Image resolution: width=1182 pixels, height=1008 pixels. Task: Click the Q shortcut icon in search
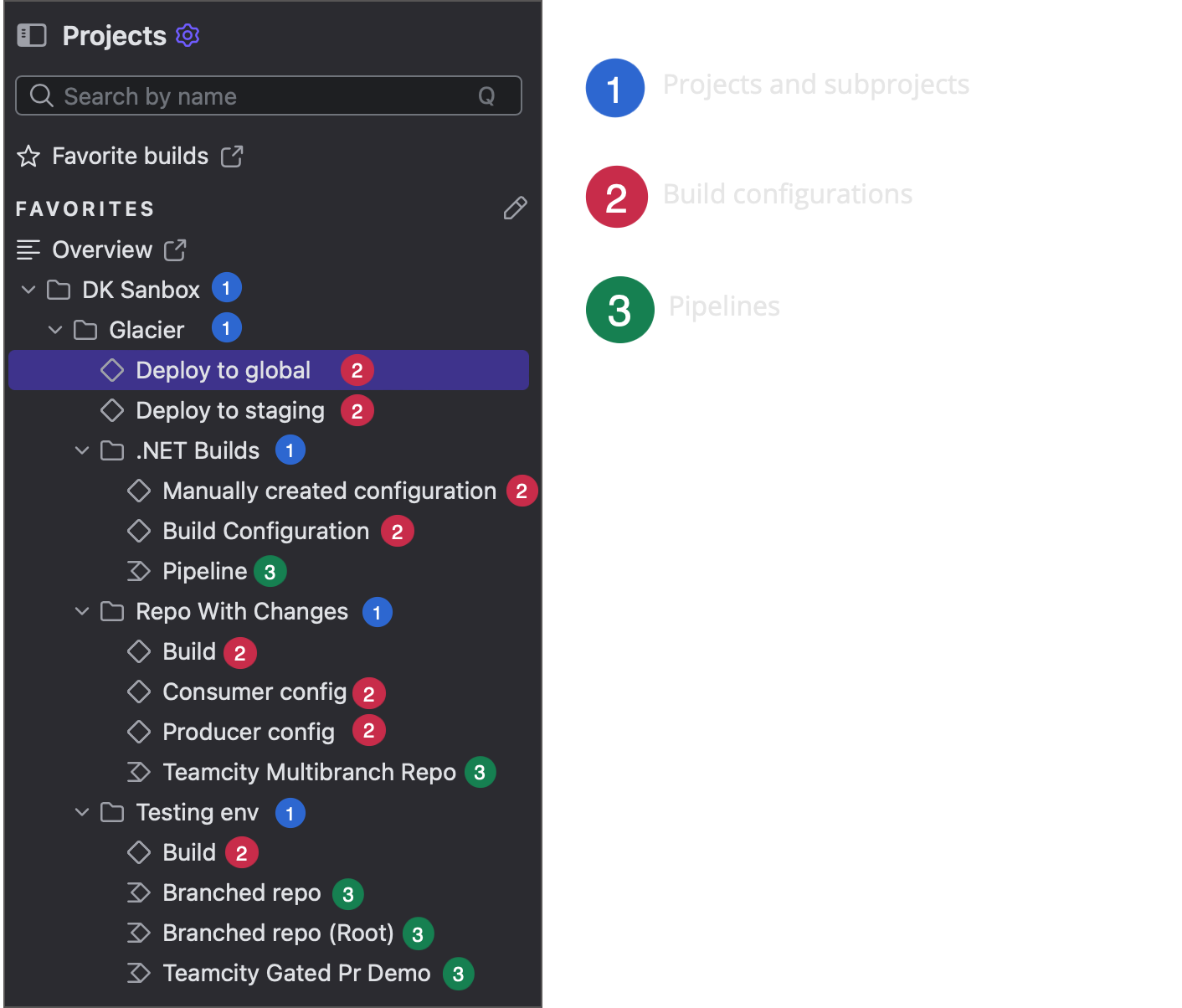[x=486, y=96]
